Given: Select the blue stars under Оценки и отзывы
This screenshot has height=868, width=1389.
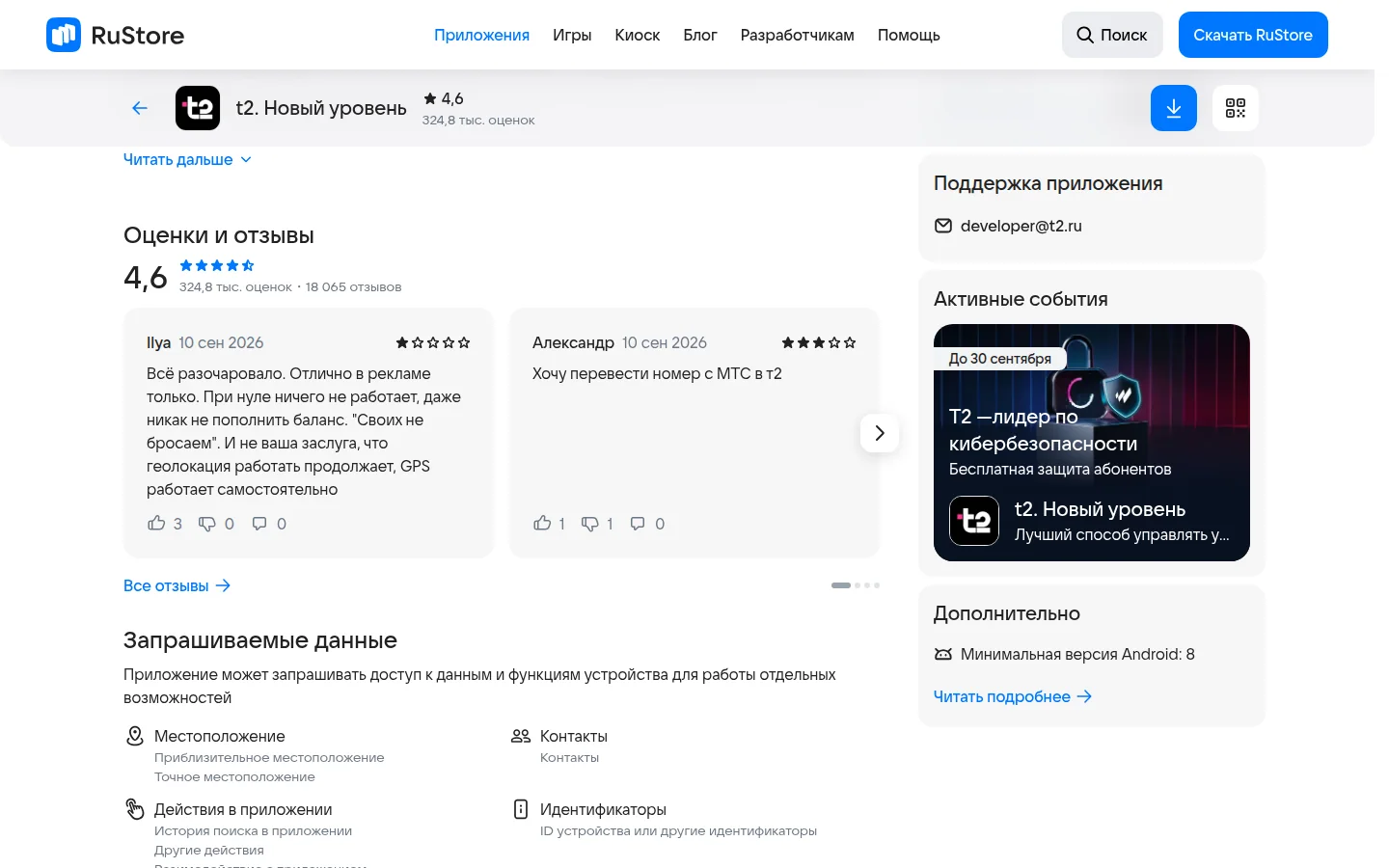Looking at the screenshot, I should pyautogui.click(x=217, y=265).
